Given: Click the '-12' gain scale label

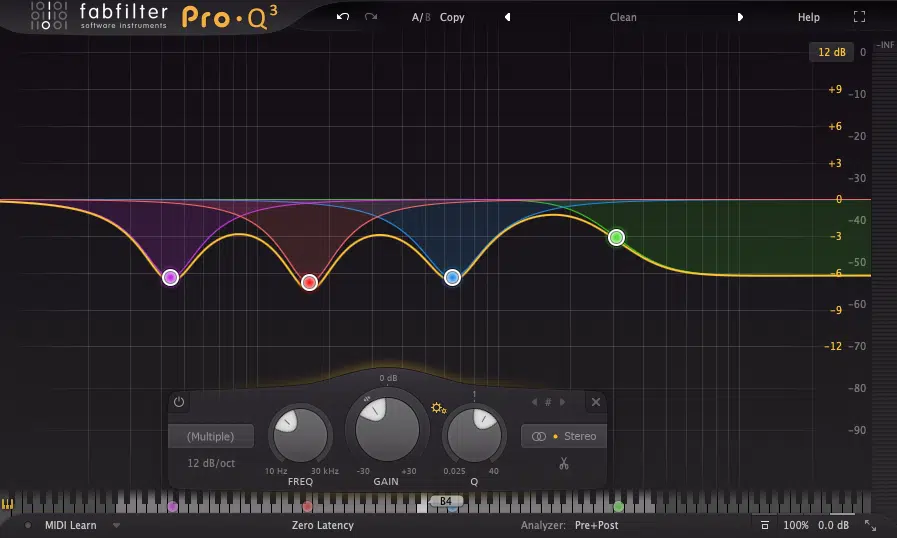Looking at the screenshot, I should [x=832, y=346].
